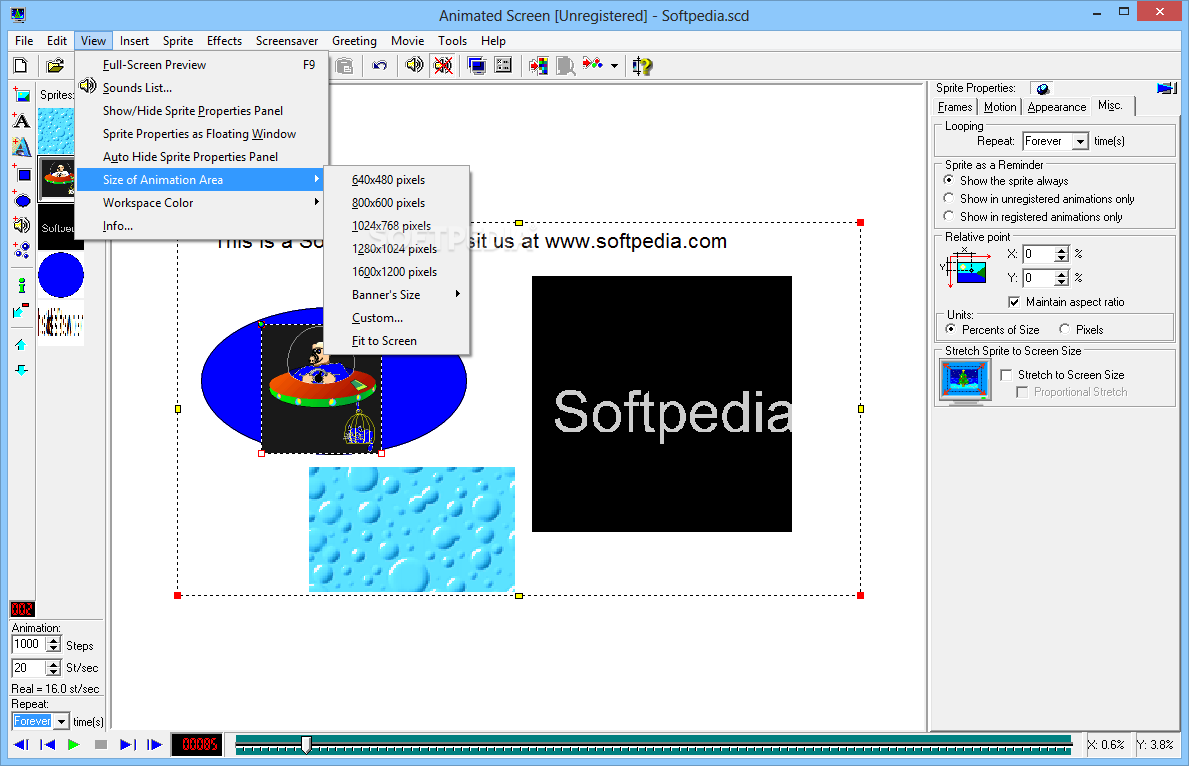Move sprite up with the cyan up arrow
The height and width of the screenshot is (766, 1189).
[21, 345]
